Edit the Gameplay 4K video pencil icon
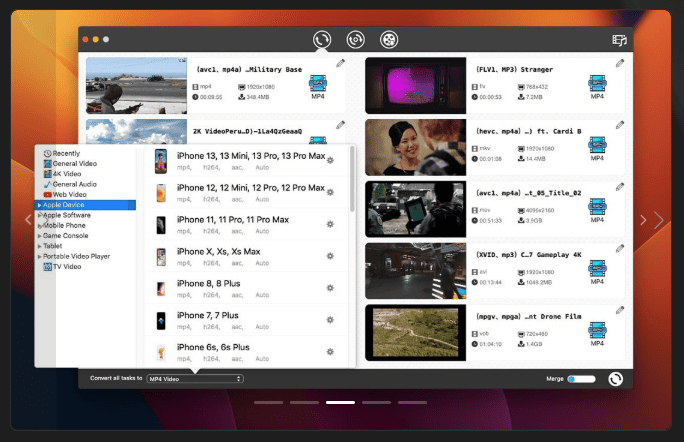Viewport: 684px width, 442px height. (x=619, y=249)
